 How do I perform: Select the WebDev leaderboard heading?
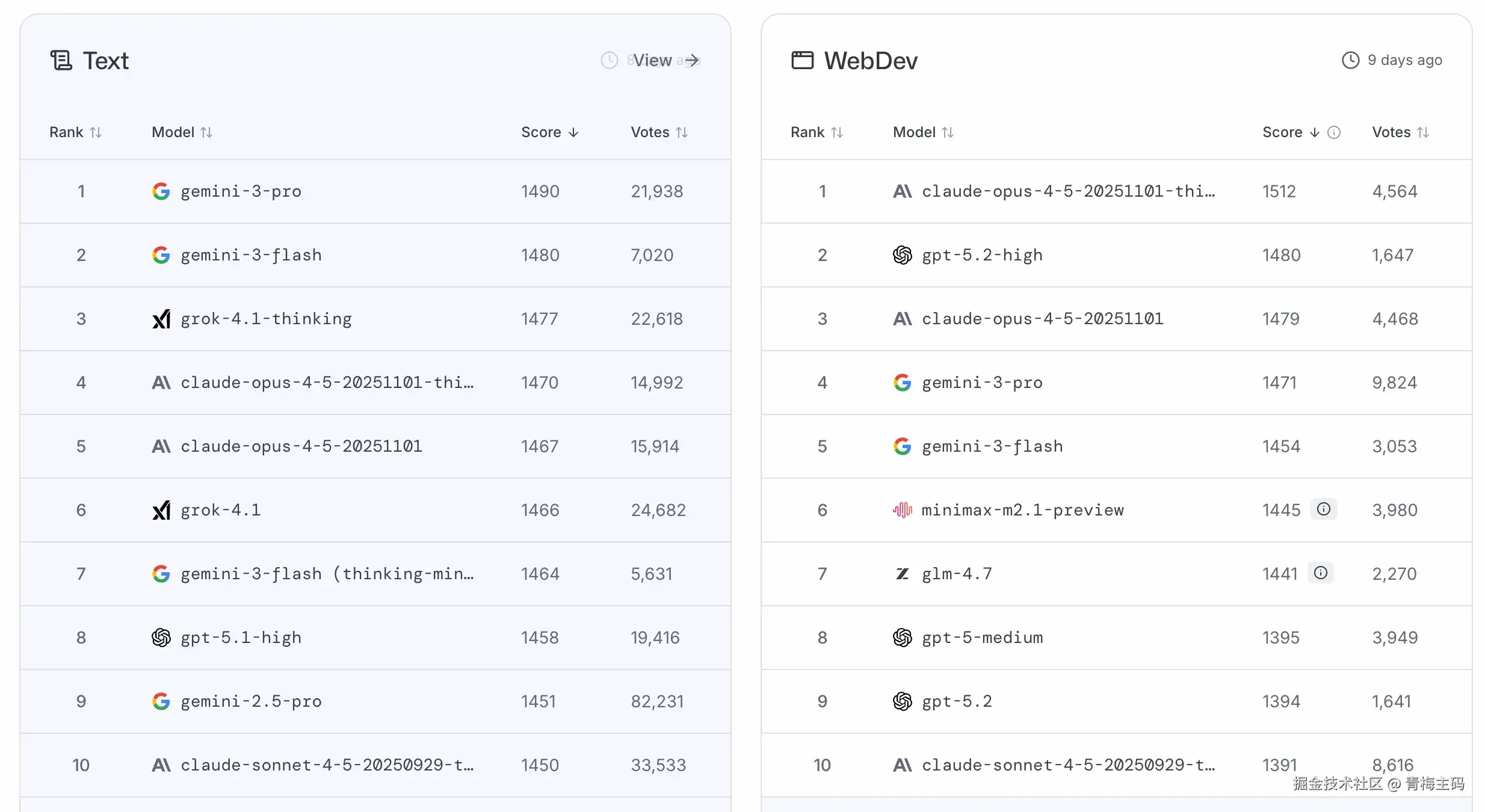870,61
